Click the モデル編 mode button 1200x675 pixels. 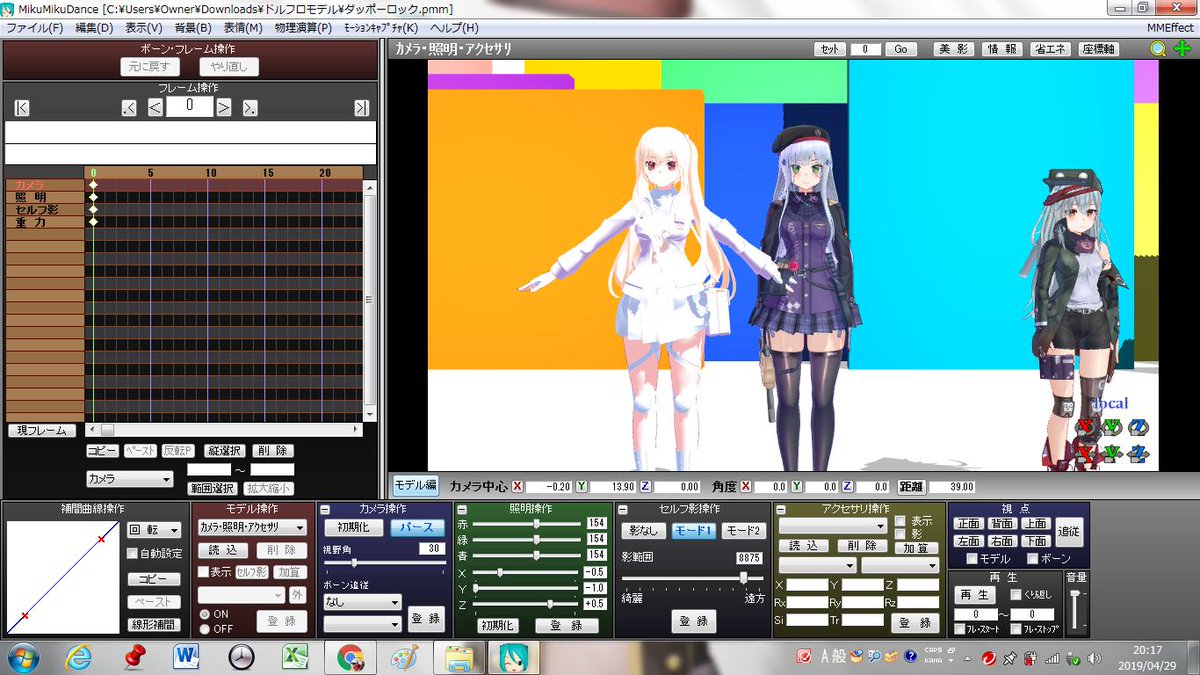tap(415, 485)
